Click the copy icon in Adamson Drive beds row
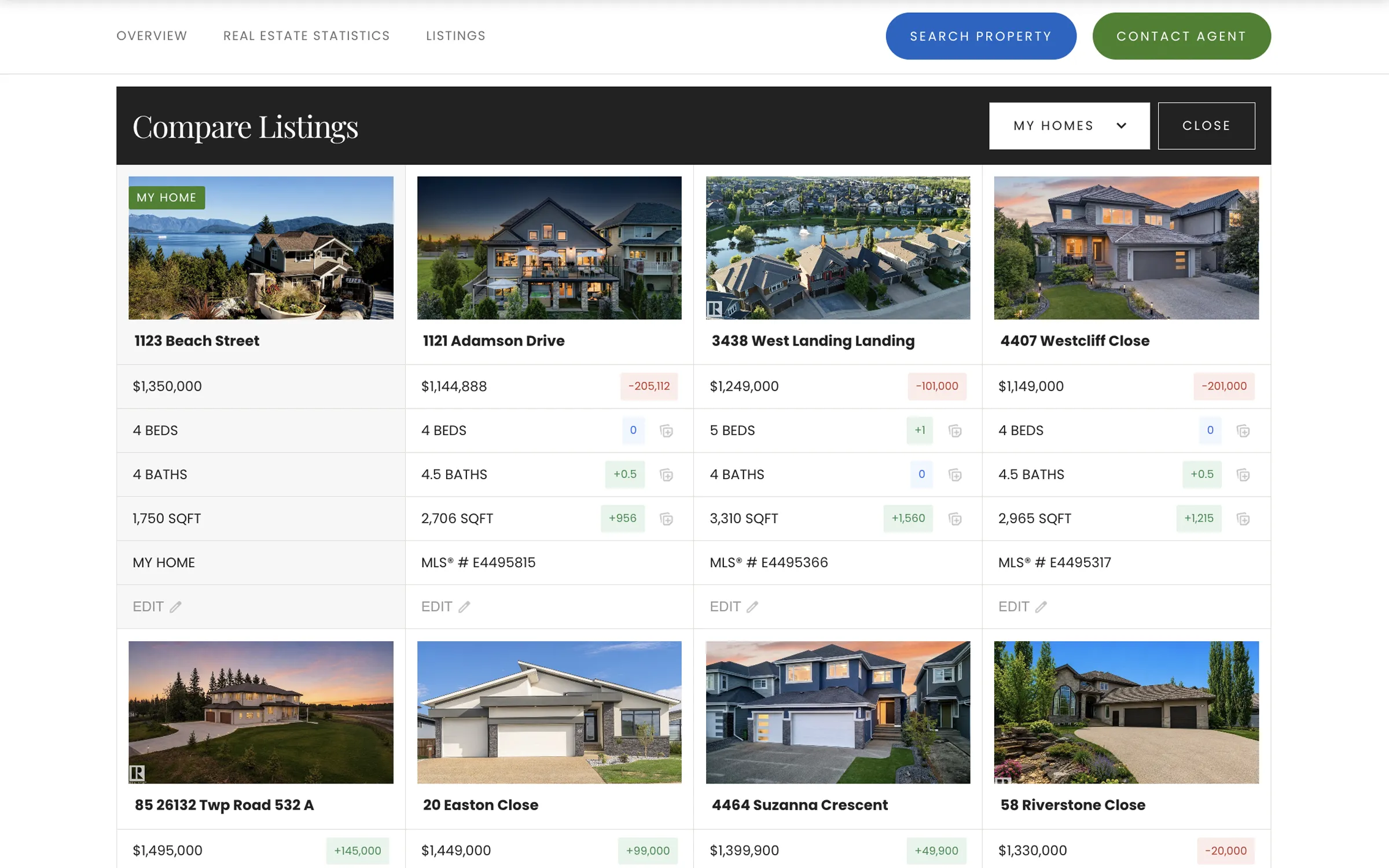1389x868 pixels. pos(666,431)
